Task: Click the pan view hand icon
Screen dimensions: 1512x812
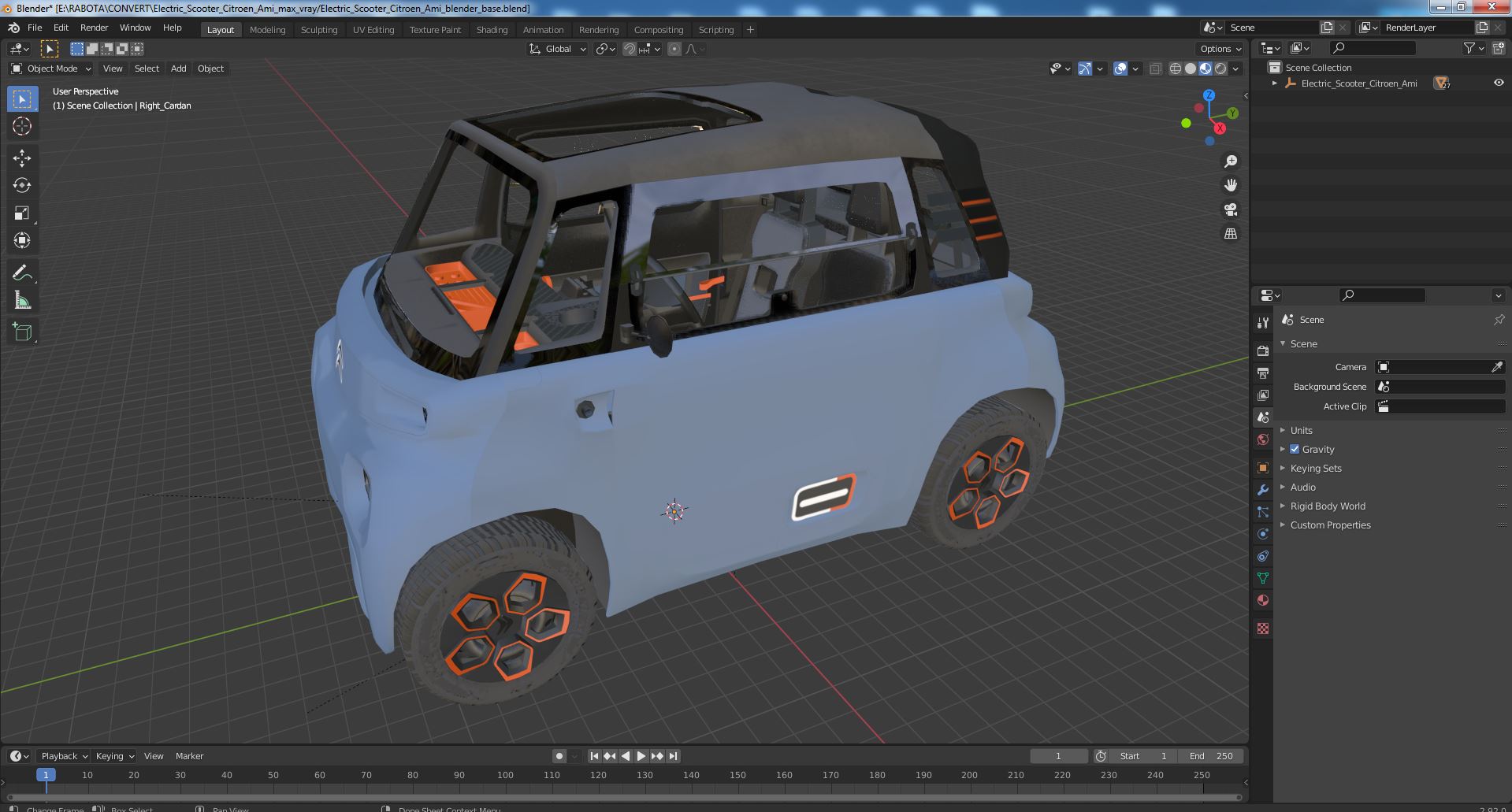Action: (1230, 185)
